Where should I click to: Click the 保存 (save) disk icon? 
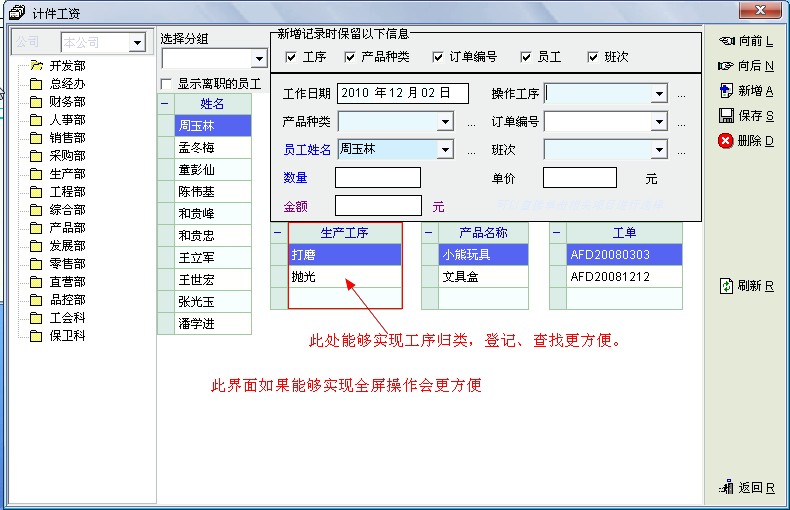click(727, 116)
